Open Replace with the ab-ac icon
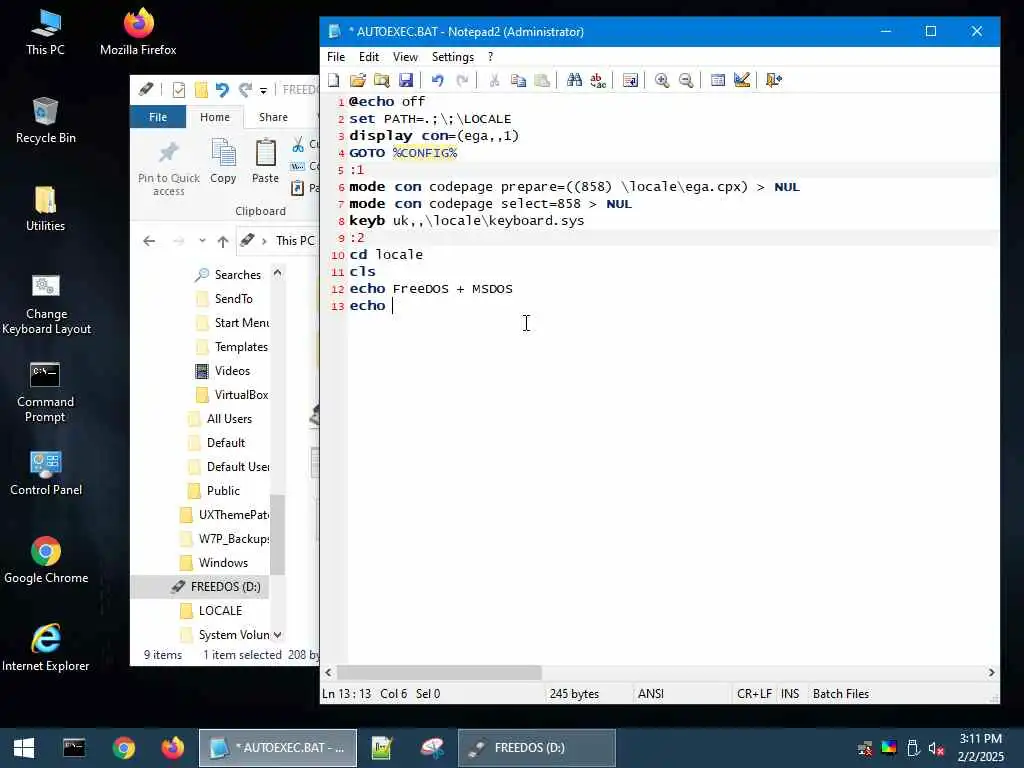Image resolution: width=1024 pixels, height=768 pixels. tap(598, 80)
